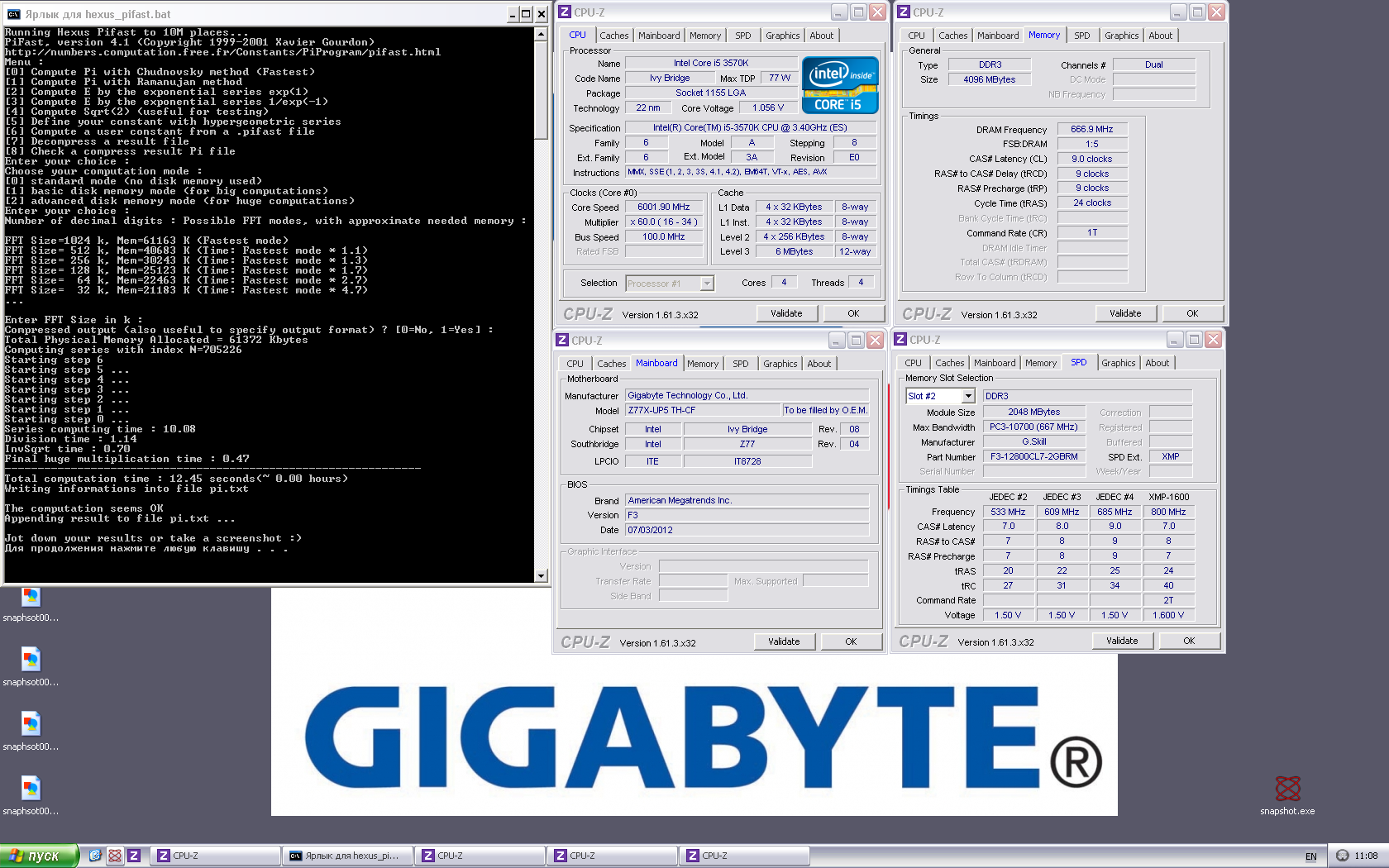
Task: Click the 6 MBytes Level 3 cache value
Action: [794, 251]
